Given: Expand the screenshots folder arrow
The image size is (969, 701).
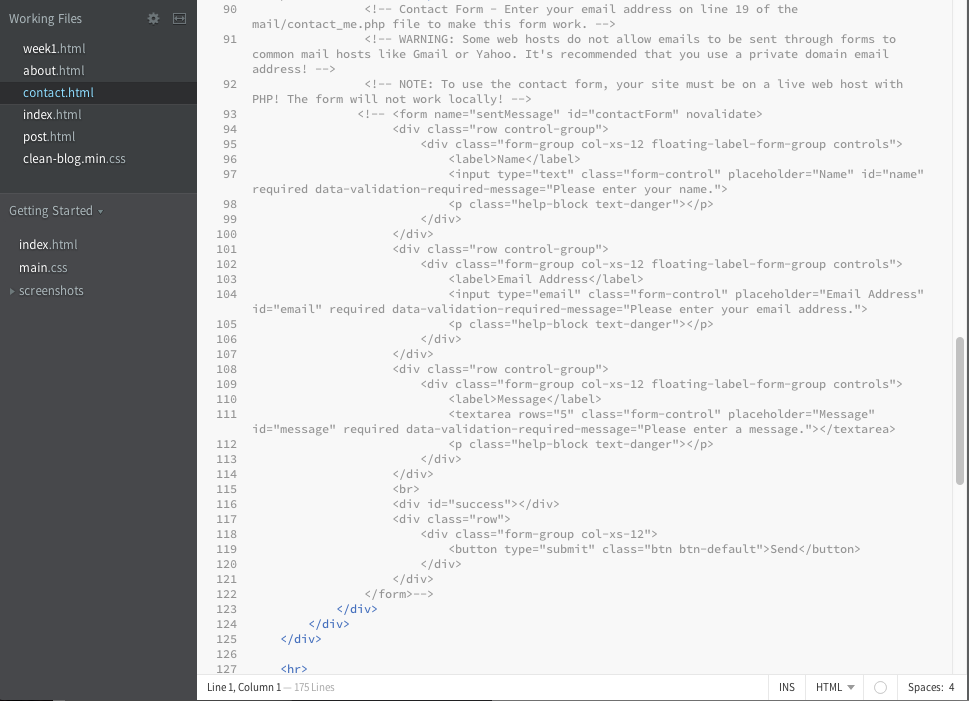Looking at the screenshot, I should coord(12,291).
